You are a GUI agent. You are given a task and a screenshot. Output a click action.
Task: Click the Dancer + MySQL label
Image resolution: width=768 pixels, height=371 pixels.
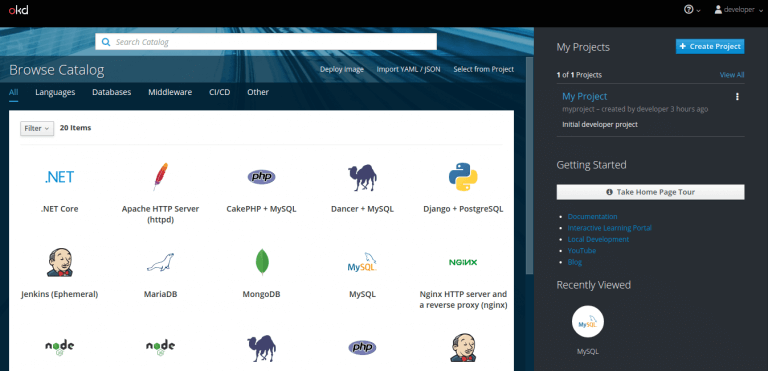[362, 209]
